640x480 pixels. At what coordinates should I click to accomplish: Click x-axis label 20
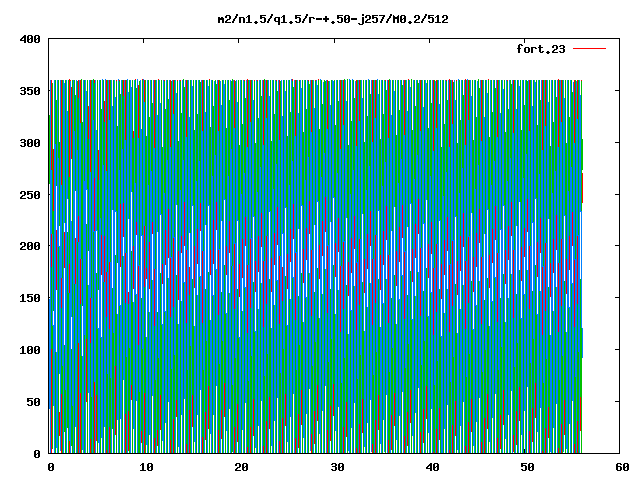click(242, 467)
